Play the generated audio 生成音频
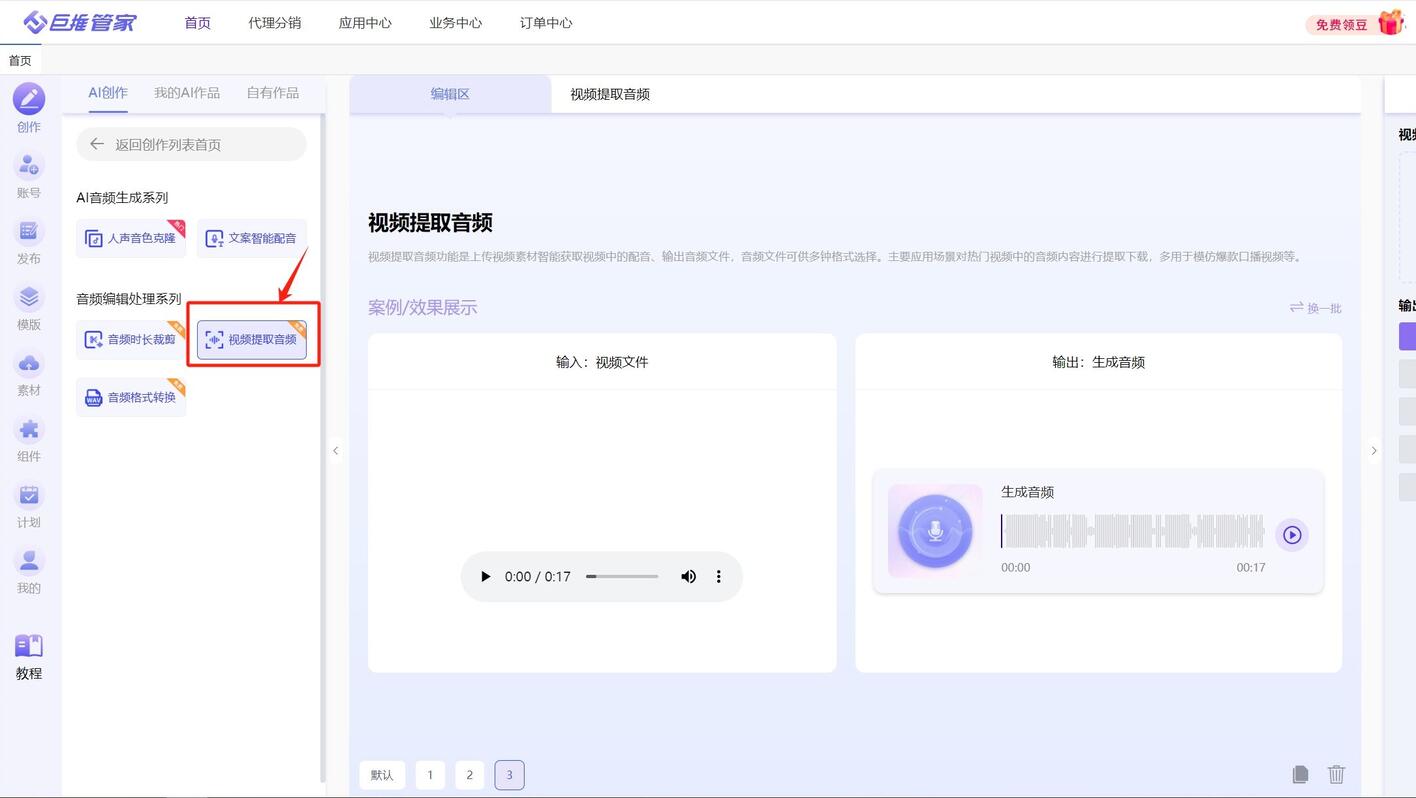 pos(1292,535)
